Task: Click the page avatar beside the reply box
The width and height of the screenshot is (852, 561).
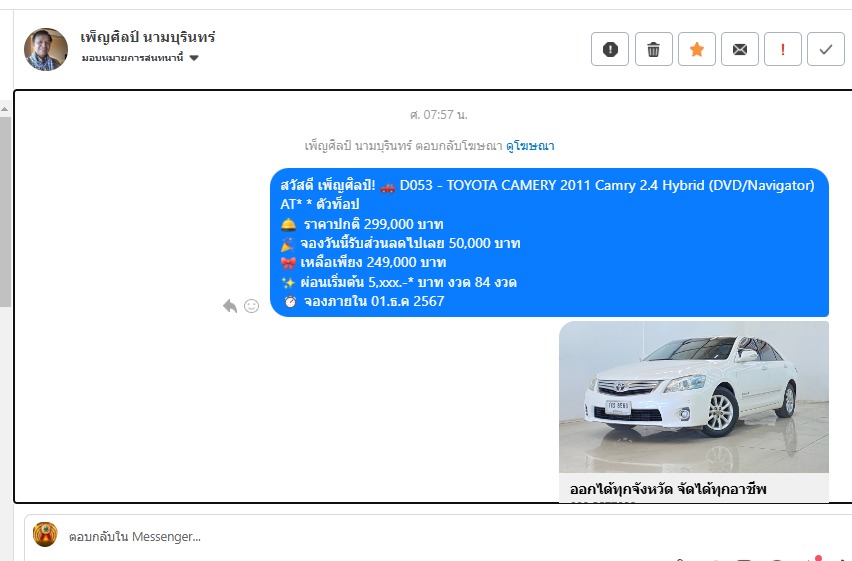Action: pyautogui.click(x=45, y=534)
